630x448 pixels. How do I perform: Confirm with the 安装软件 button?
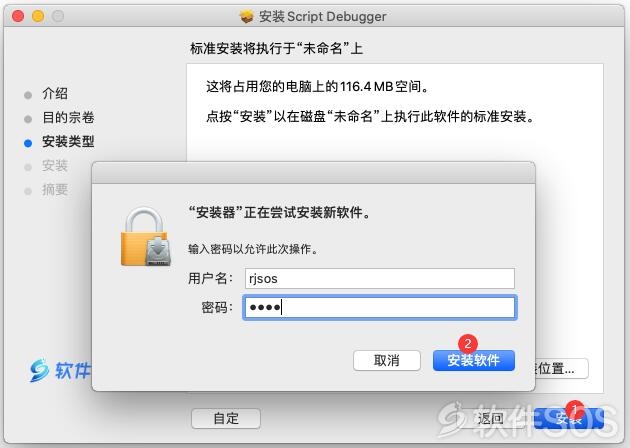pyautogui.click(x=474, y=360)
